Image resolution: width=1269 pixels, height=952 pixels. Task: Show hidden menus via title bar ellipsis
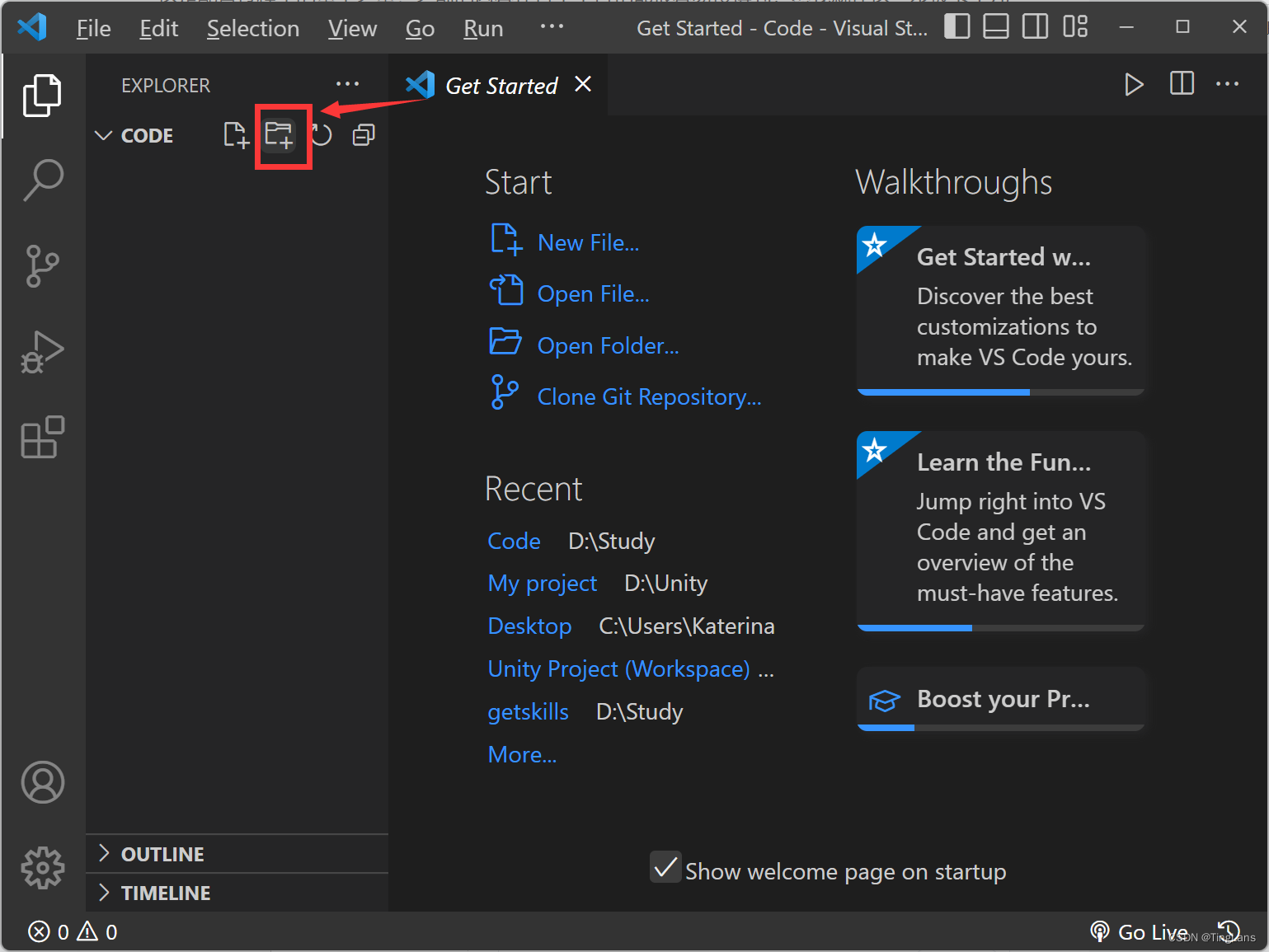[552, 26]
